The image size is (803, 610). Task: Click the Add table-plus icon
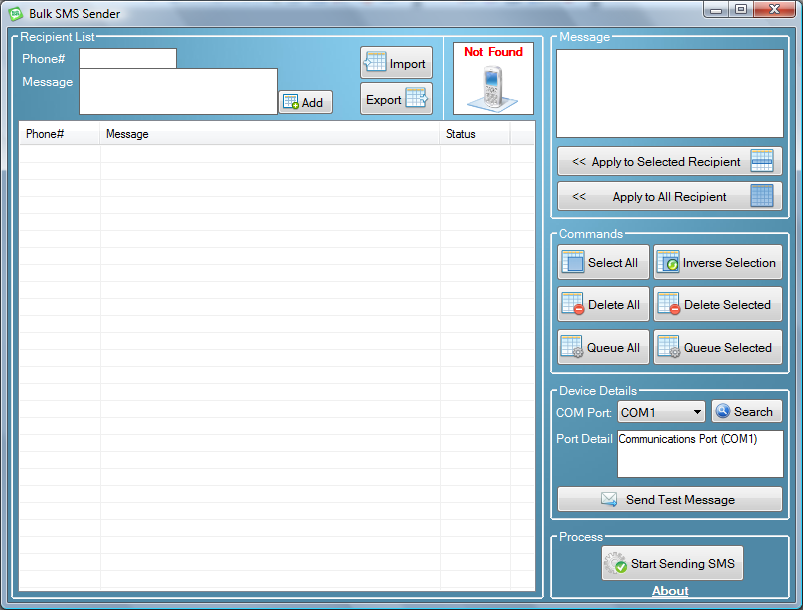click(x=291, y=102)
